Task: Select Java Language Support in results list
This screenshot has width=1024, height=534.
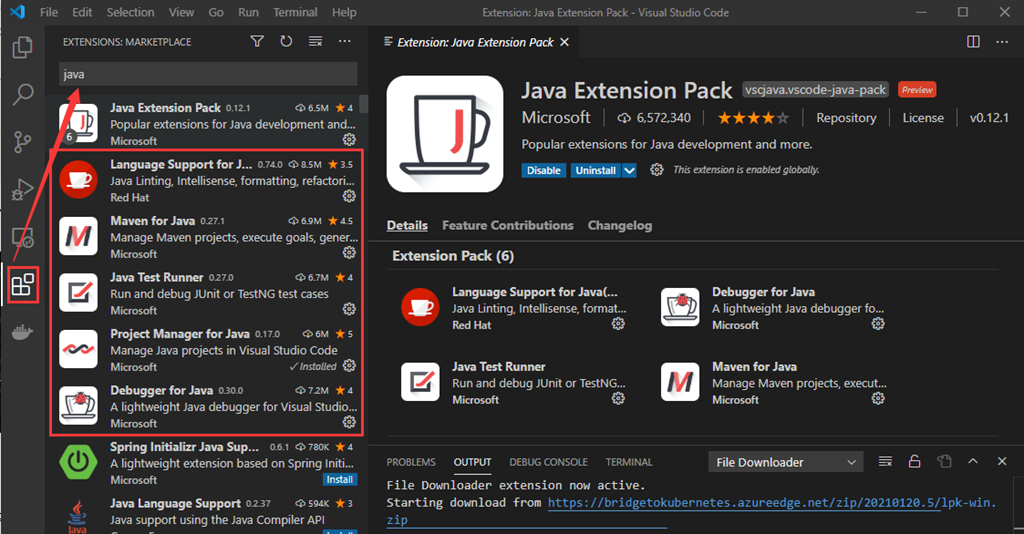Action: point(206,516)
